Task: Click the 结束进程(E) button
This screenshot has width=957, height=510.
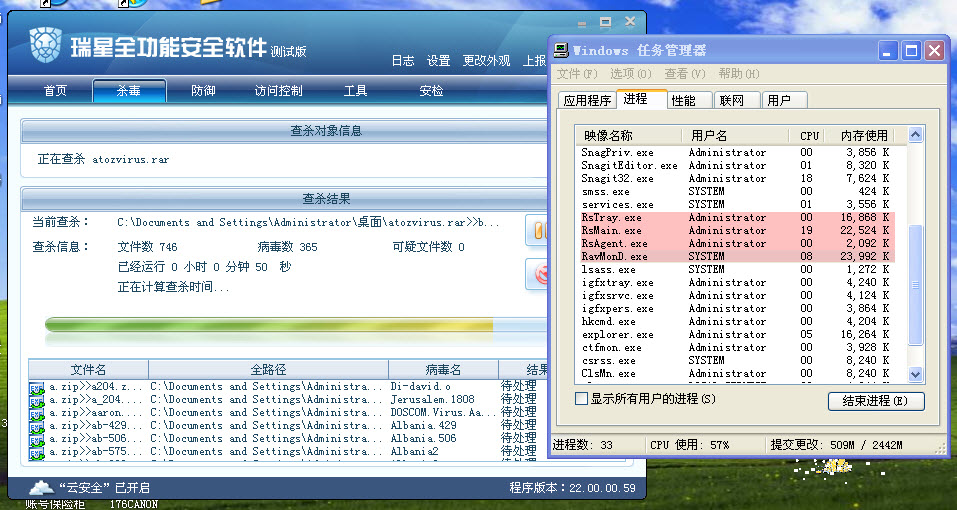Action: pyautogui.click(x=876, y=401)
